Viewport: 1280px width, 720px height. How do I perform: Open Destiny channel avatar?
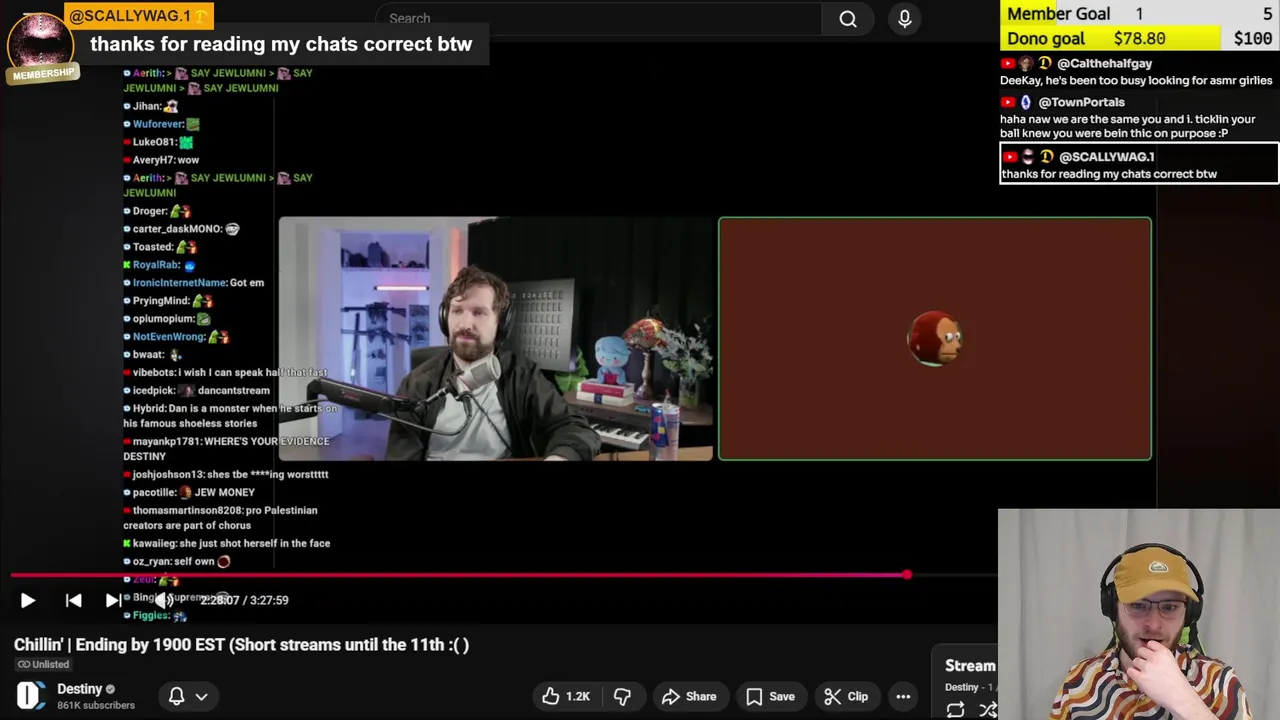[x=30, y=695]
